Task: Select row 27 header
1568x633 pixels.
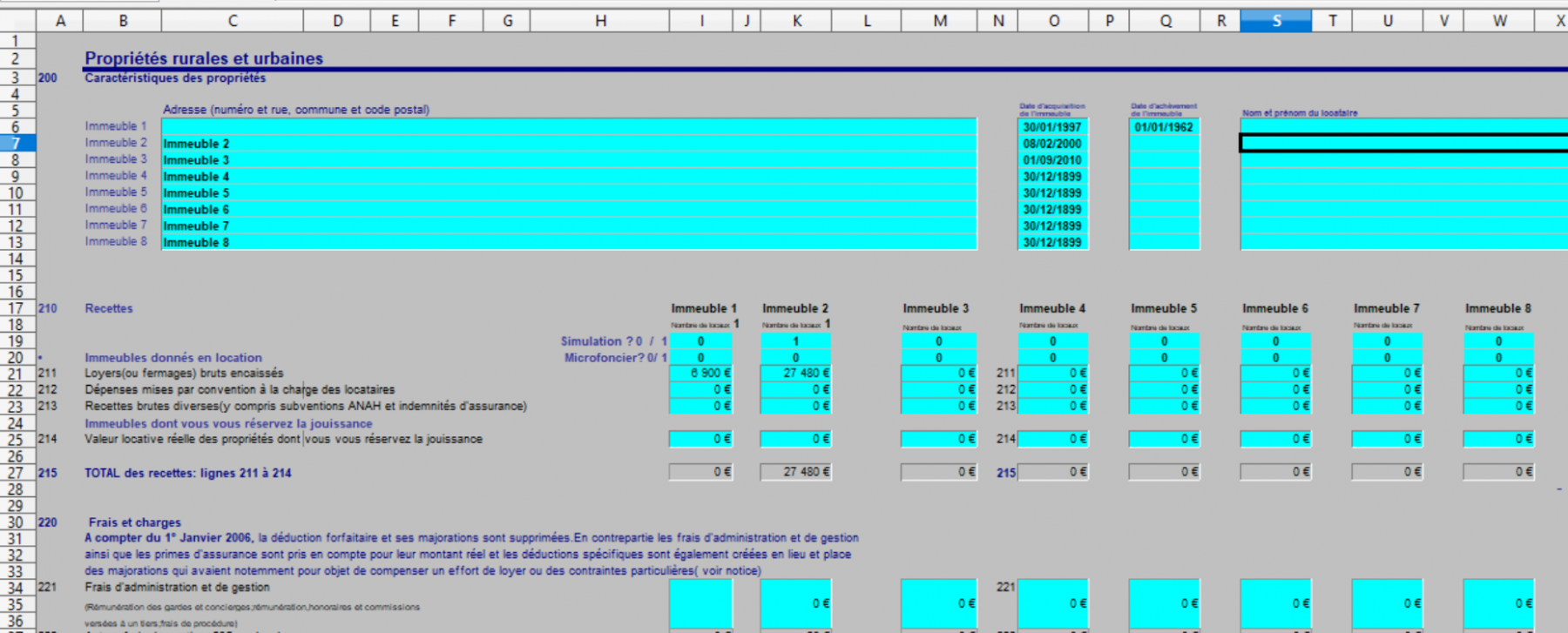Action: (17, 473)
